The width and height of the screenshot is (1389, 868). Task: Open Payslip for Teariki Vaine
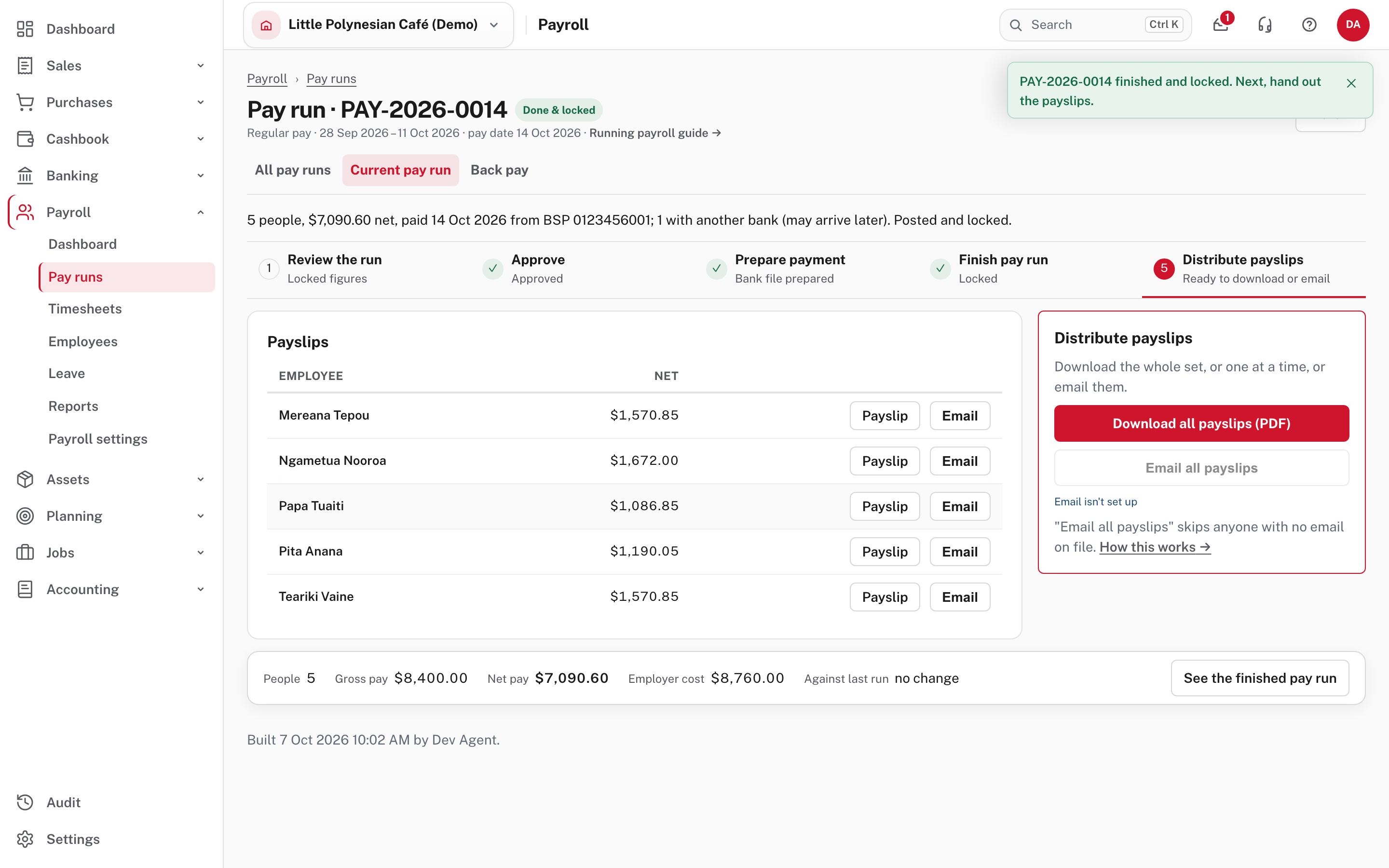[885, 597]
